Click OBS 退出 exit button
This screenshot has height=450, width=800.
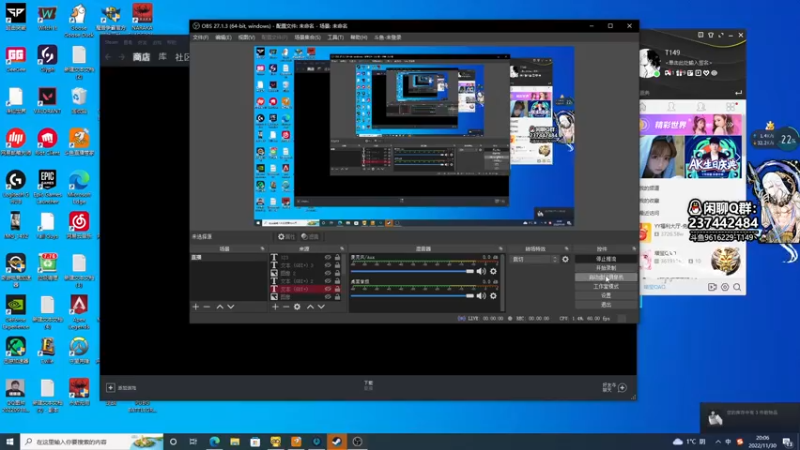point(606,305)
